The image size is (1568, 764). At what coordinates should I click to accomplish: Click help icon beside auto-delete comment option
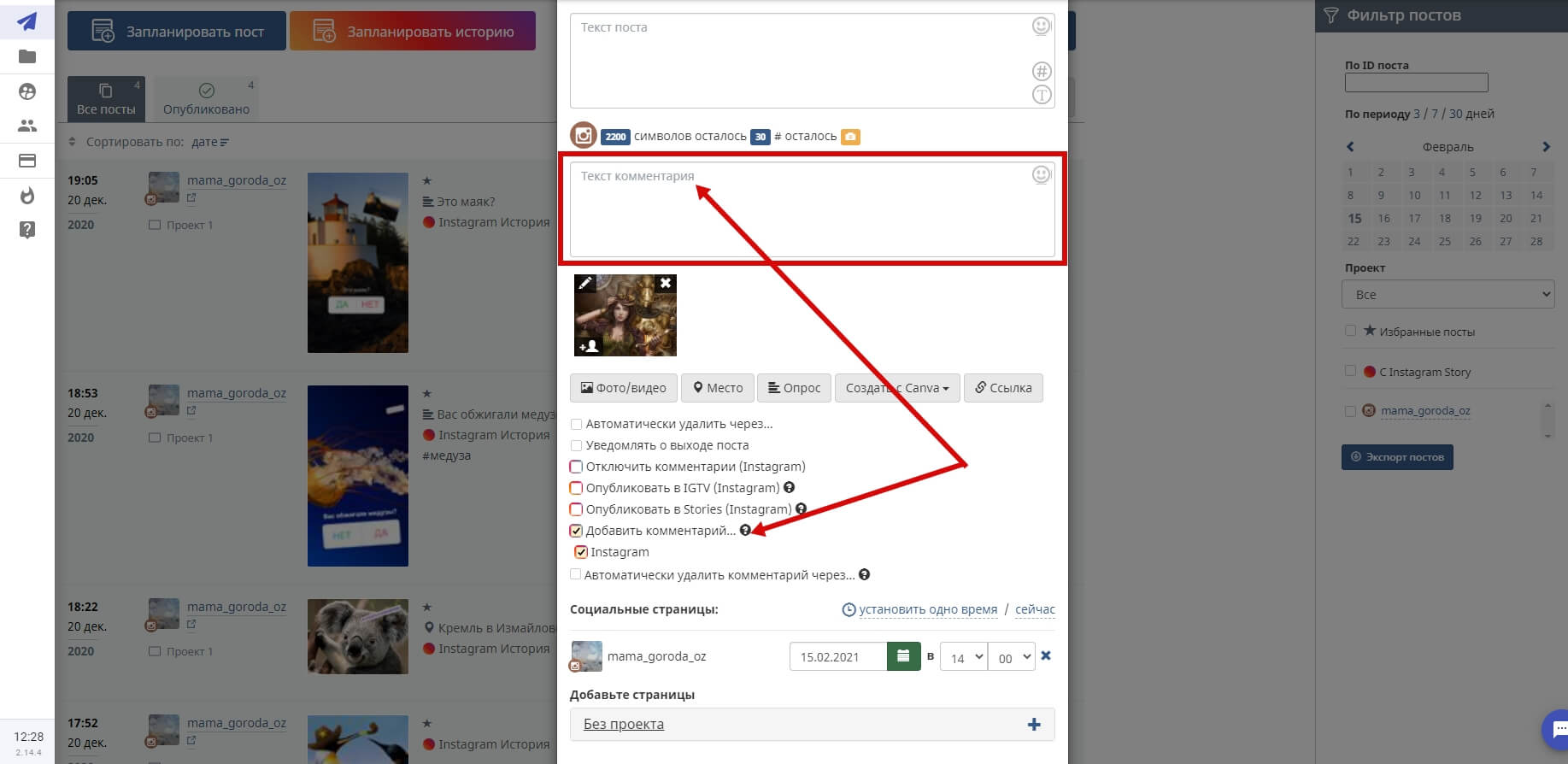pos(865,574)
